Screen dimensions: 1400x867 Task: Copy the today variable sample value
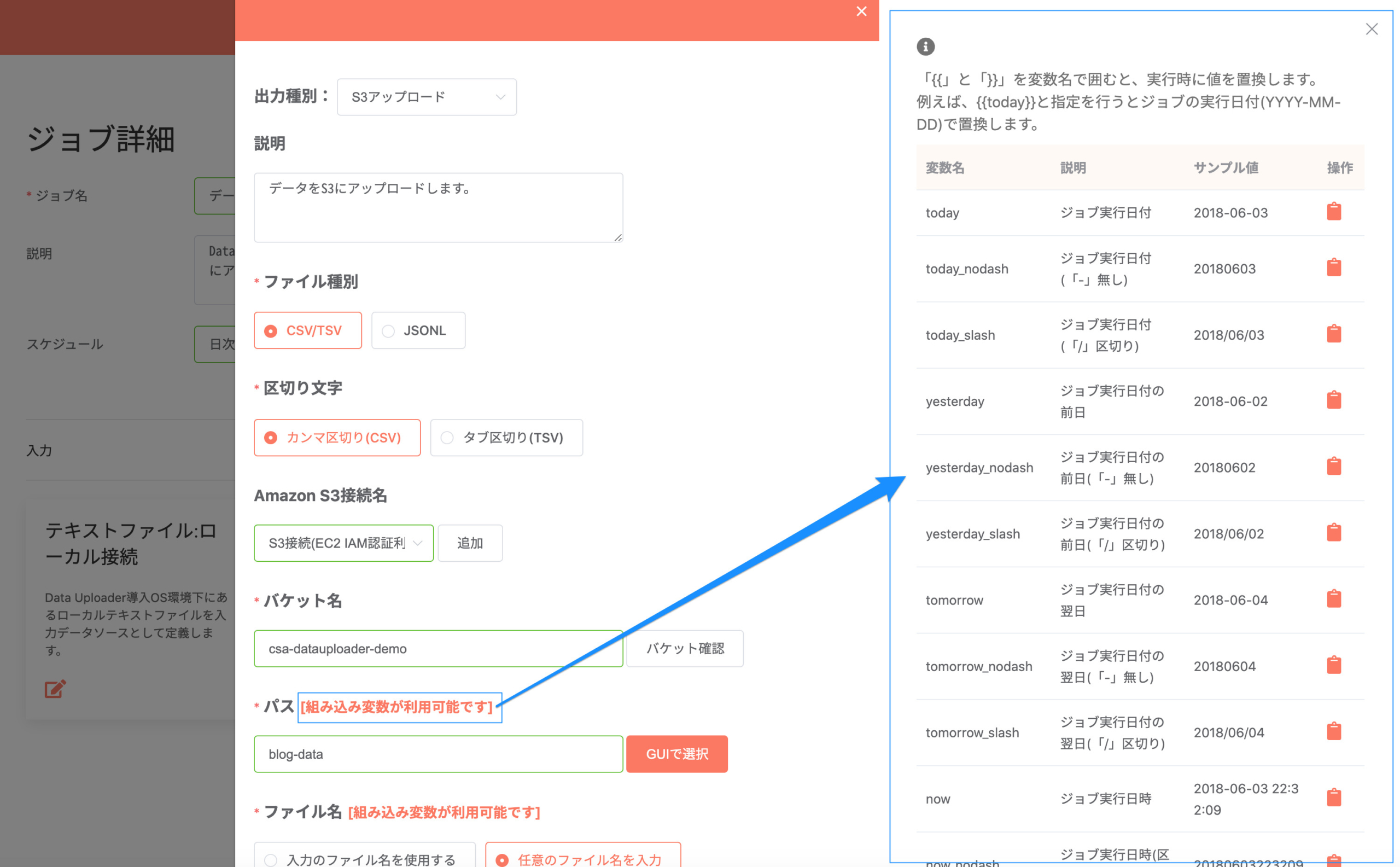click(x=1334, y=211)
